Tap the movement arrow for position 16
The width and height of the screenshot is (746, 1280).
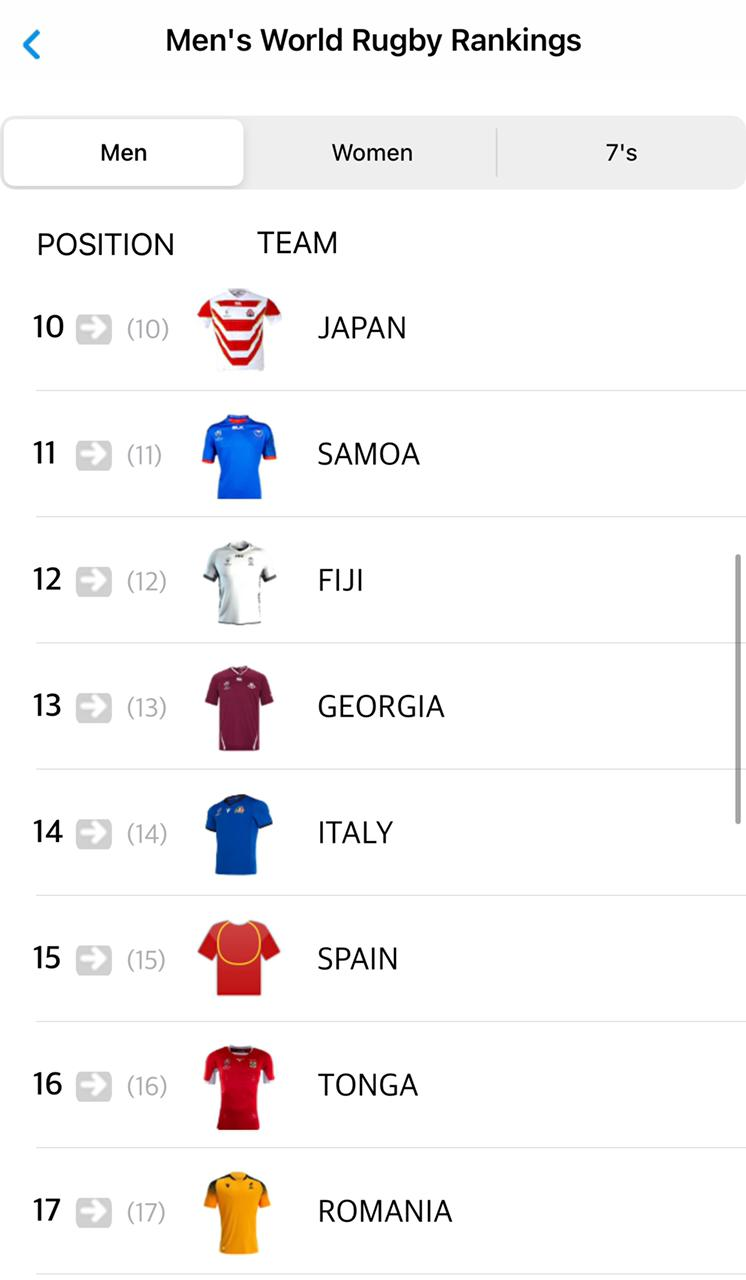click(94, 1085)
